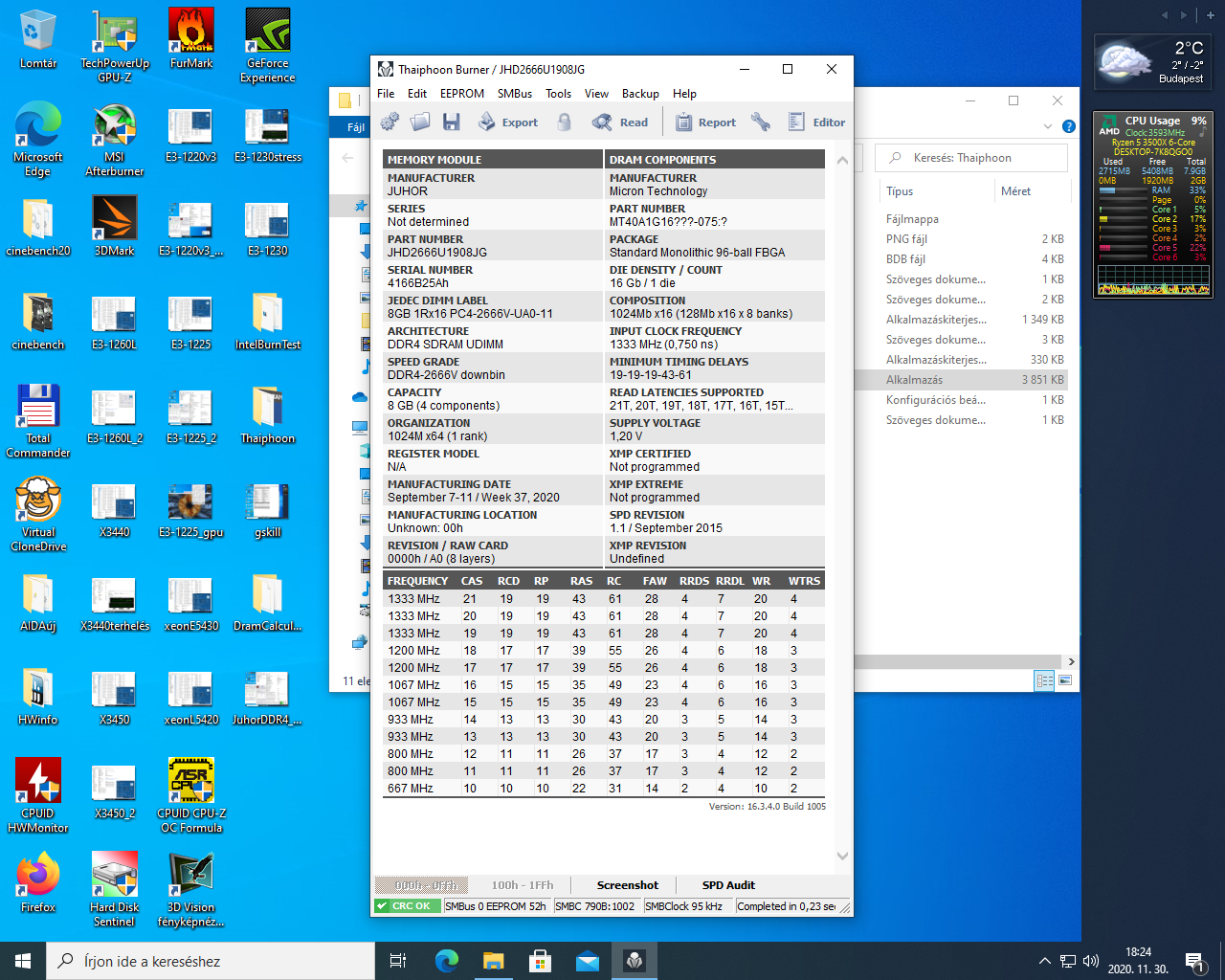Open the FurMark desktop icon
1225x980 pixels.
click(x=191, y=39)
